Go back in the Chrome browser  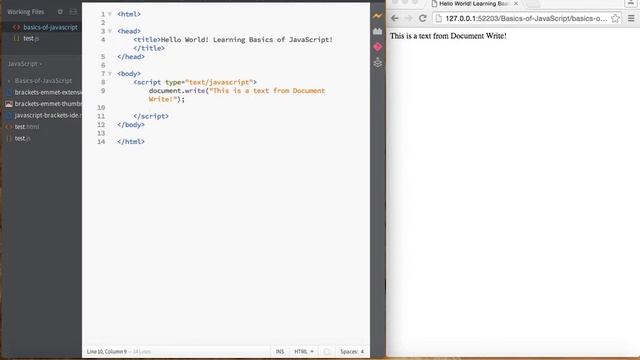[394, 18]
